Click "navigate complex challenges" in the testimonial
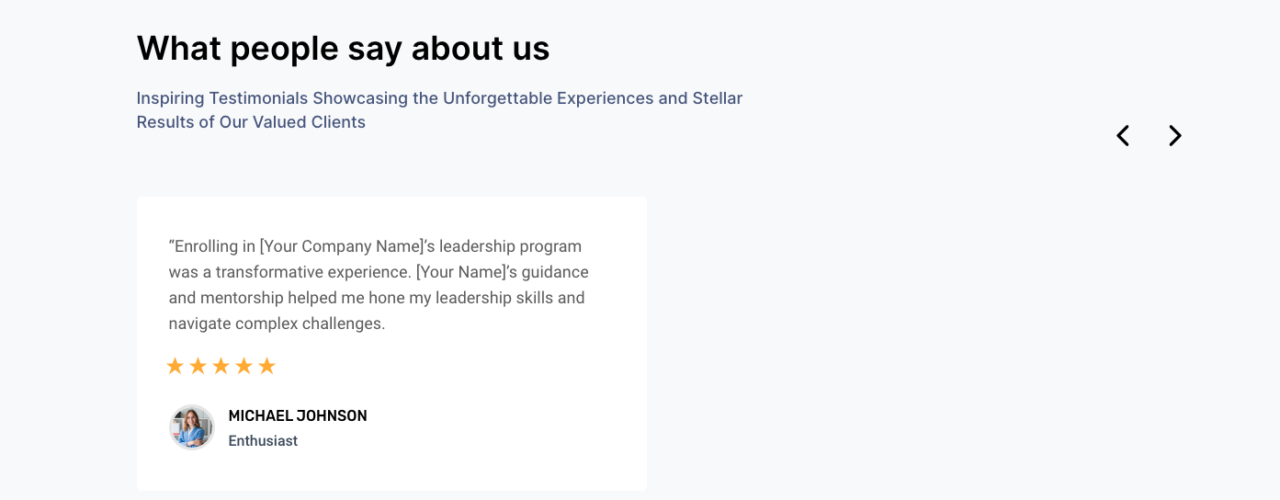1280x500 pixels. click(x=276, y=324)
